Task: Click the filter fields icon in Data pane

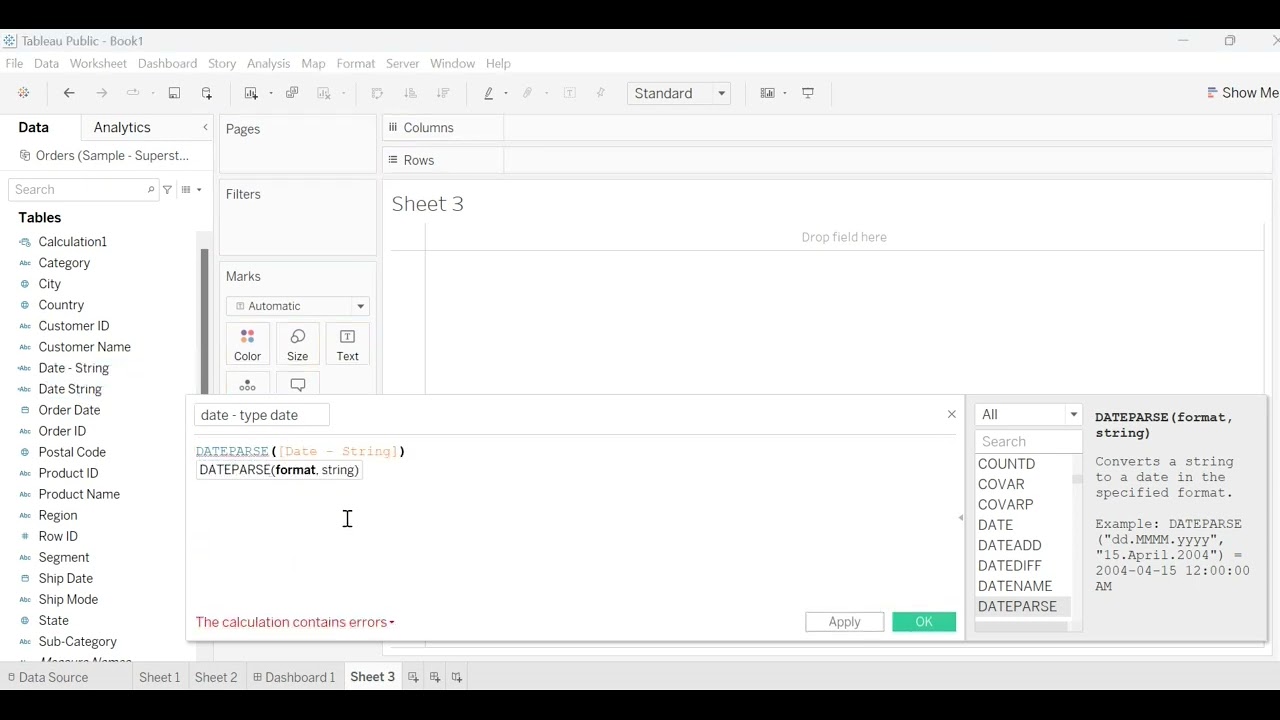Action: point(167,189)
